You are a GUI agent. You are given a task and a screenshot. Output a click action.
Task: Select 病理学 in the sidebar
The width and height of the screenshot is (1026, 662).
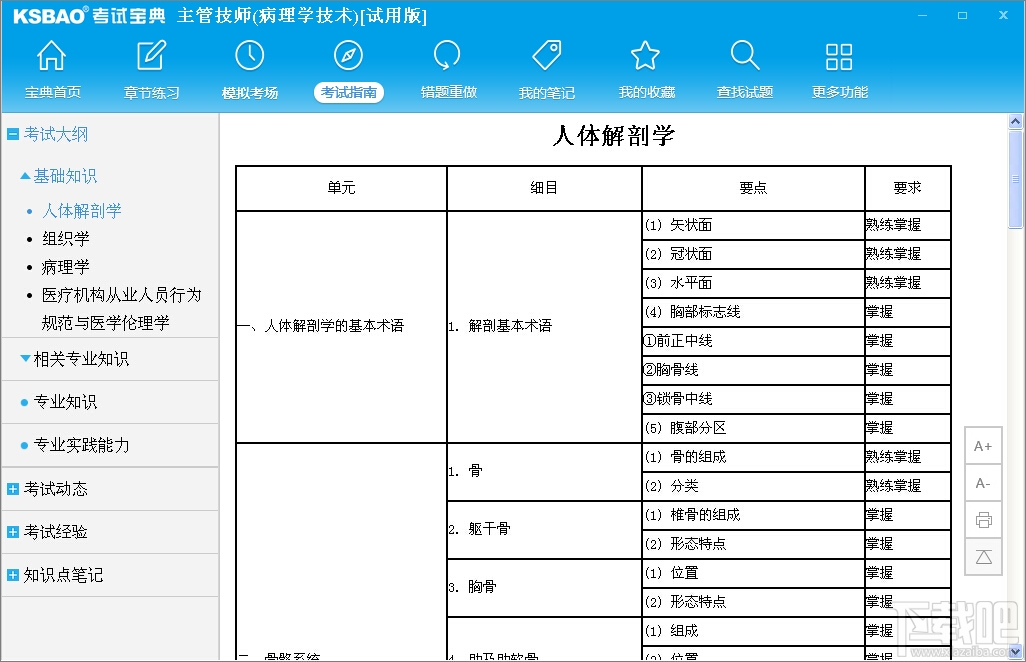[x=65, y=267]
